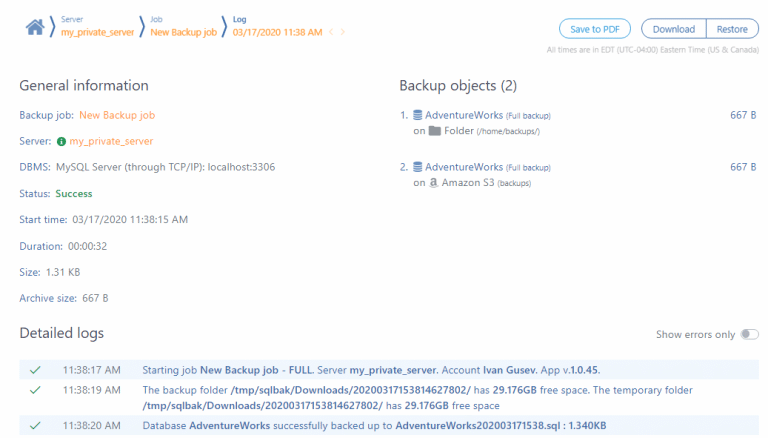The image size is (768, 438).
Task: Open the New Backup job link in General information
Action: coord(117,115)
